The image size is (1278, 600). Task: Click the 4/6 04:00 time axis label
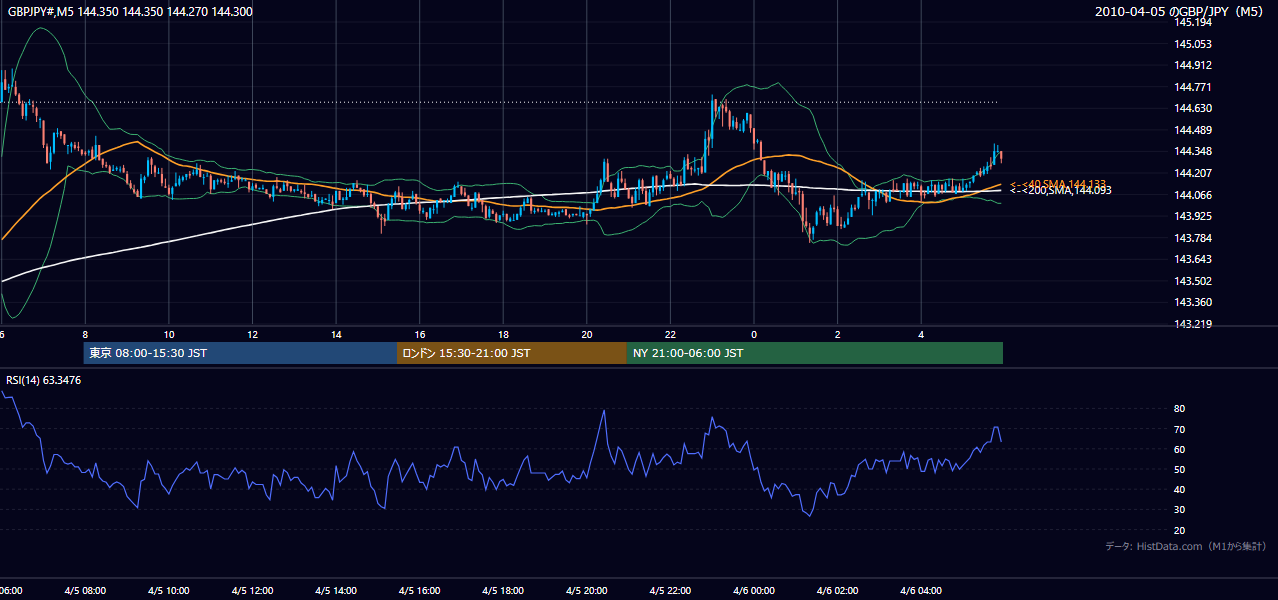pos(921,591)
